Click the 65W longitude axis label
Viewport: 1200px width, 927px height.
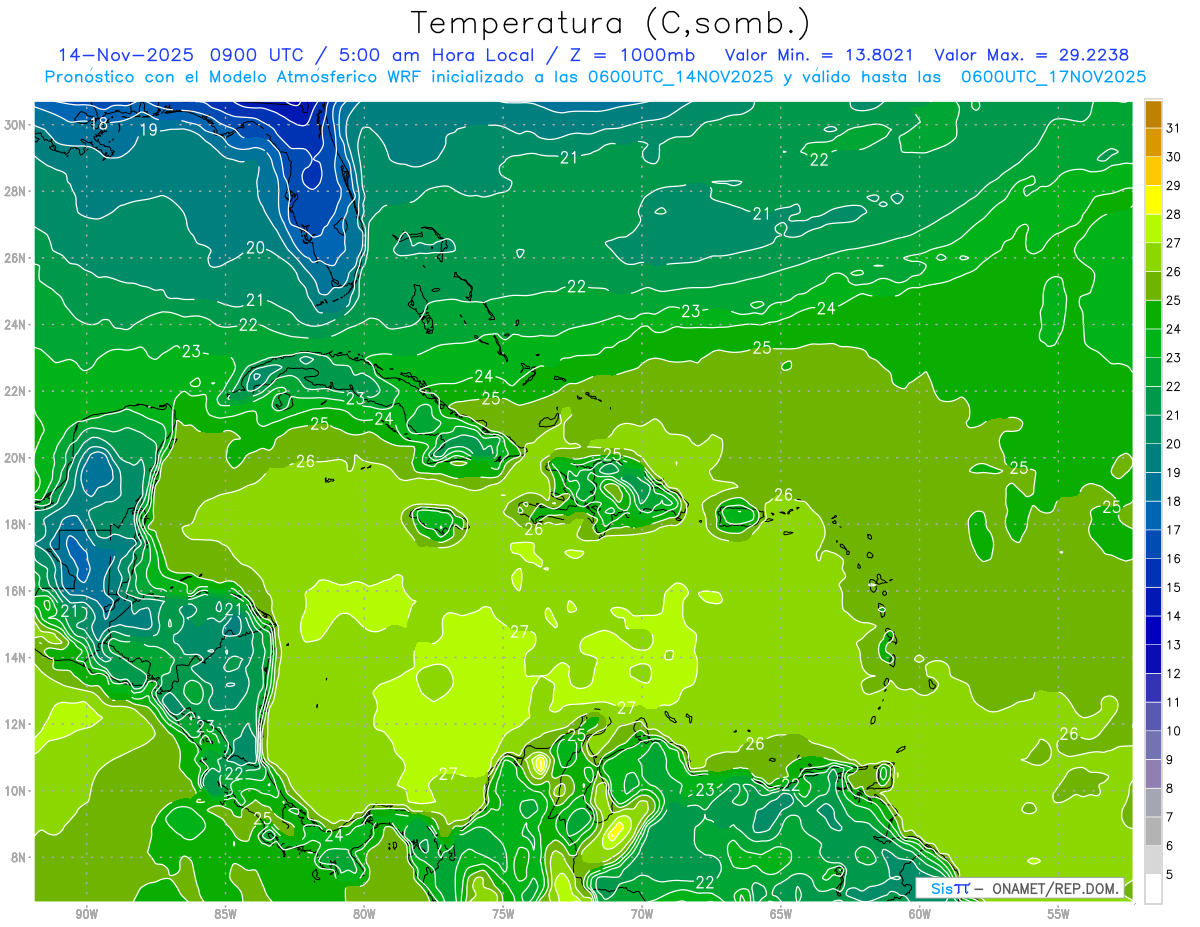tap(781, 914)
